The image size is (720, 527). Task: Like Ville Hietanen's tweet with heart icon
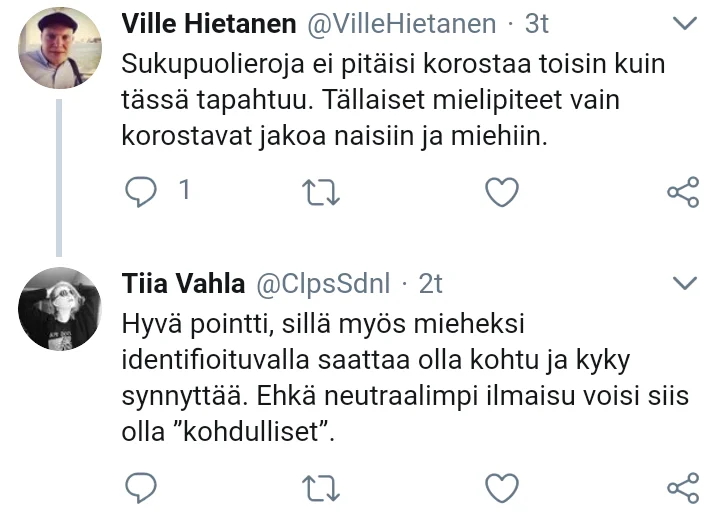tap(501, 192)
